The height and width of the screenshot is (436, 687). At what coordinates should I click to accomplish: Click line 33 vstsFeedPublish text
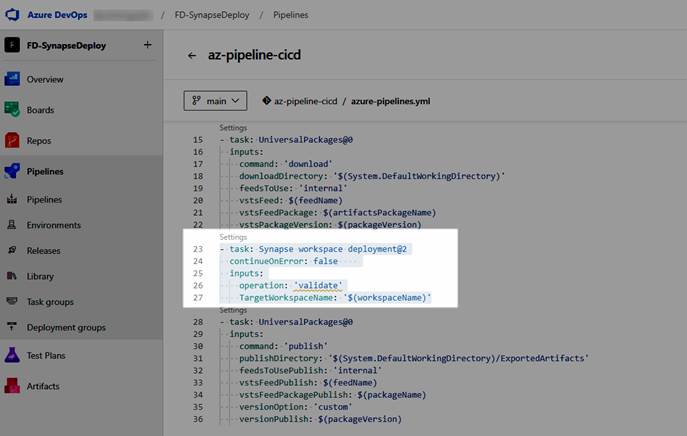point(308,383)
